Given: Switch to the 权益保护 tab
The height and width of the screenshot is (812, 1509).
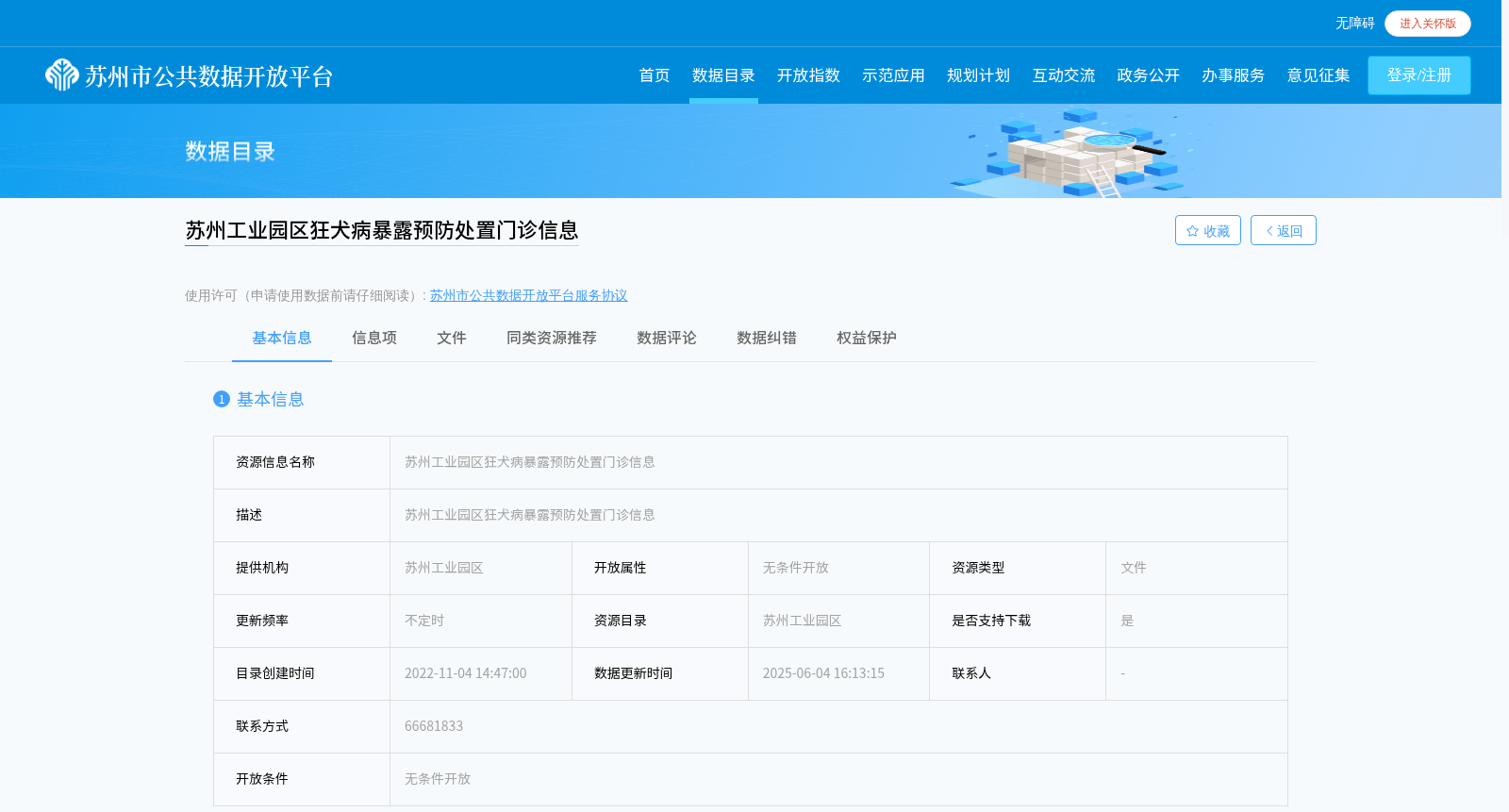Looking at the screenshot, I should click(867, 338).
